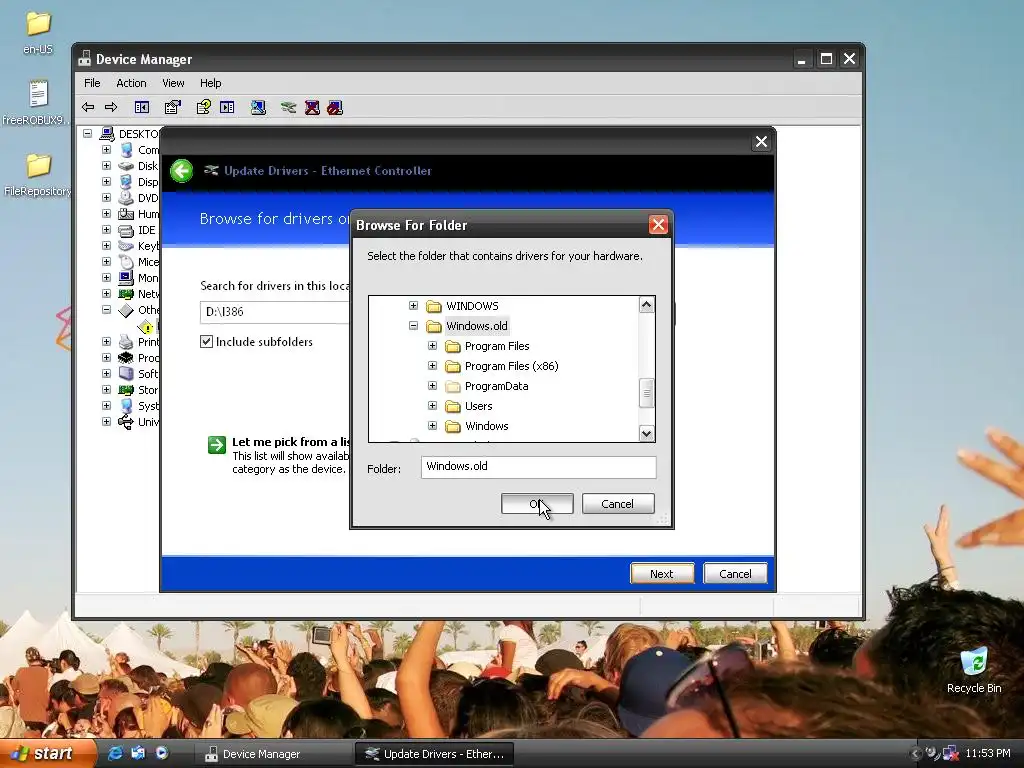
Task: Expand the Program Files folder node
Action: coord(432,345)
